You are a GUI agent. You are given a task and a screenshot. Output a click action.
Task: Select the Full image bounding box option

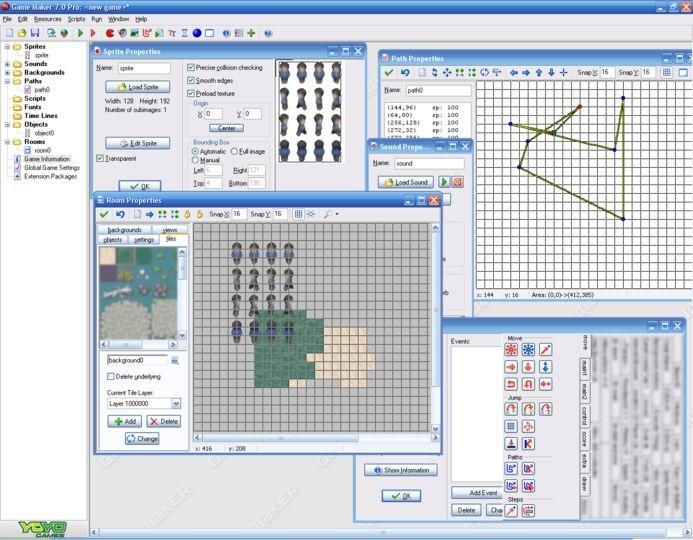click(234, 151)
